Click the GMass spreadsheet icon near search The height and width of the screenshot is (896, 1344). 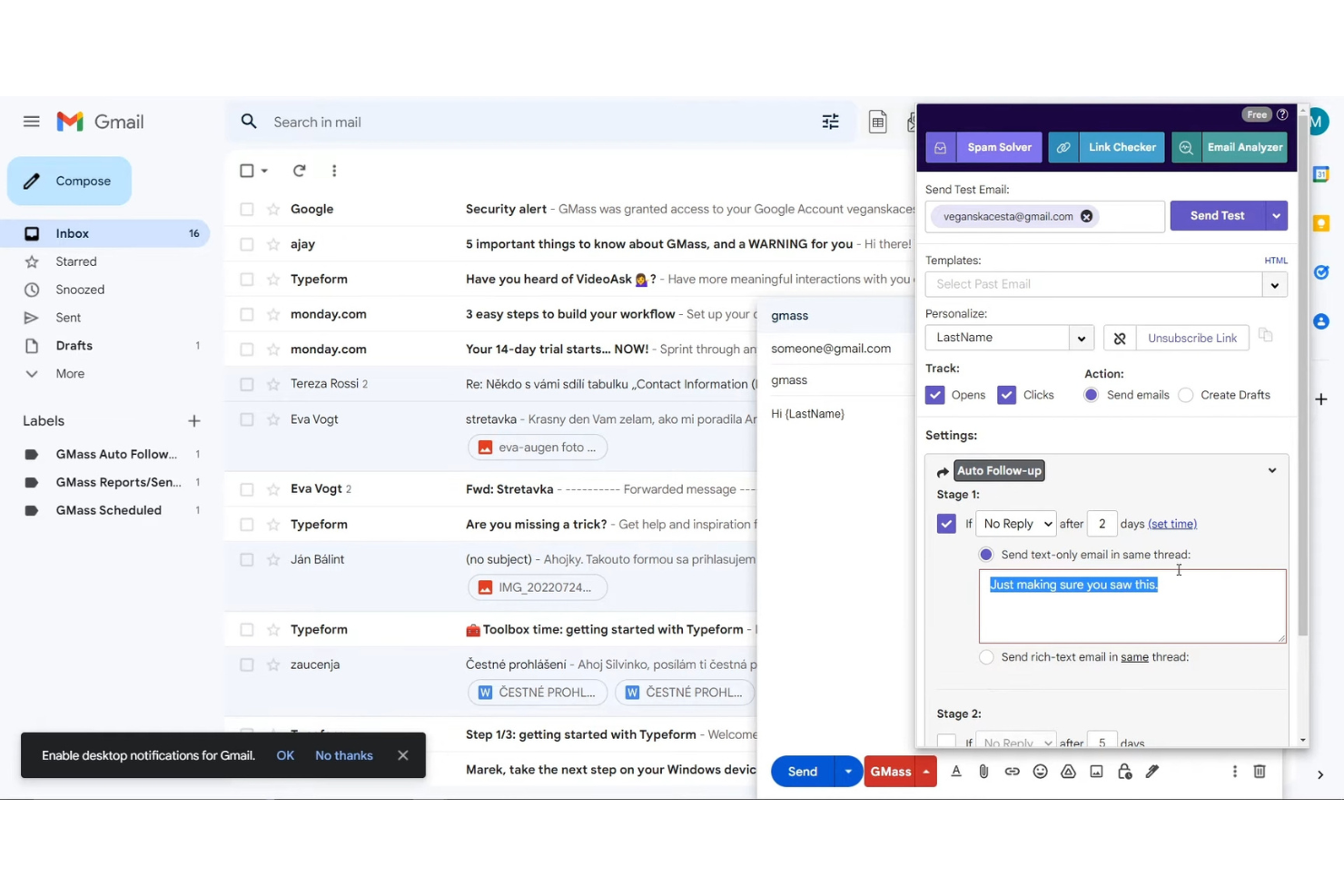point(877,122)
